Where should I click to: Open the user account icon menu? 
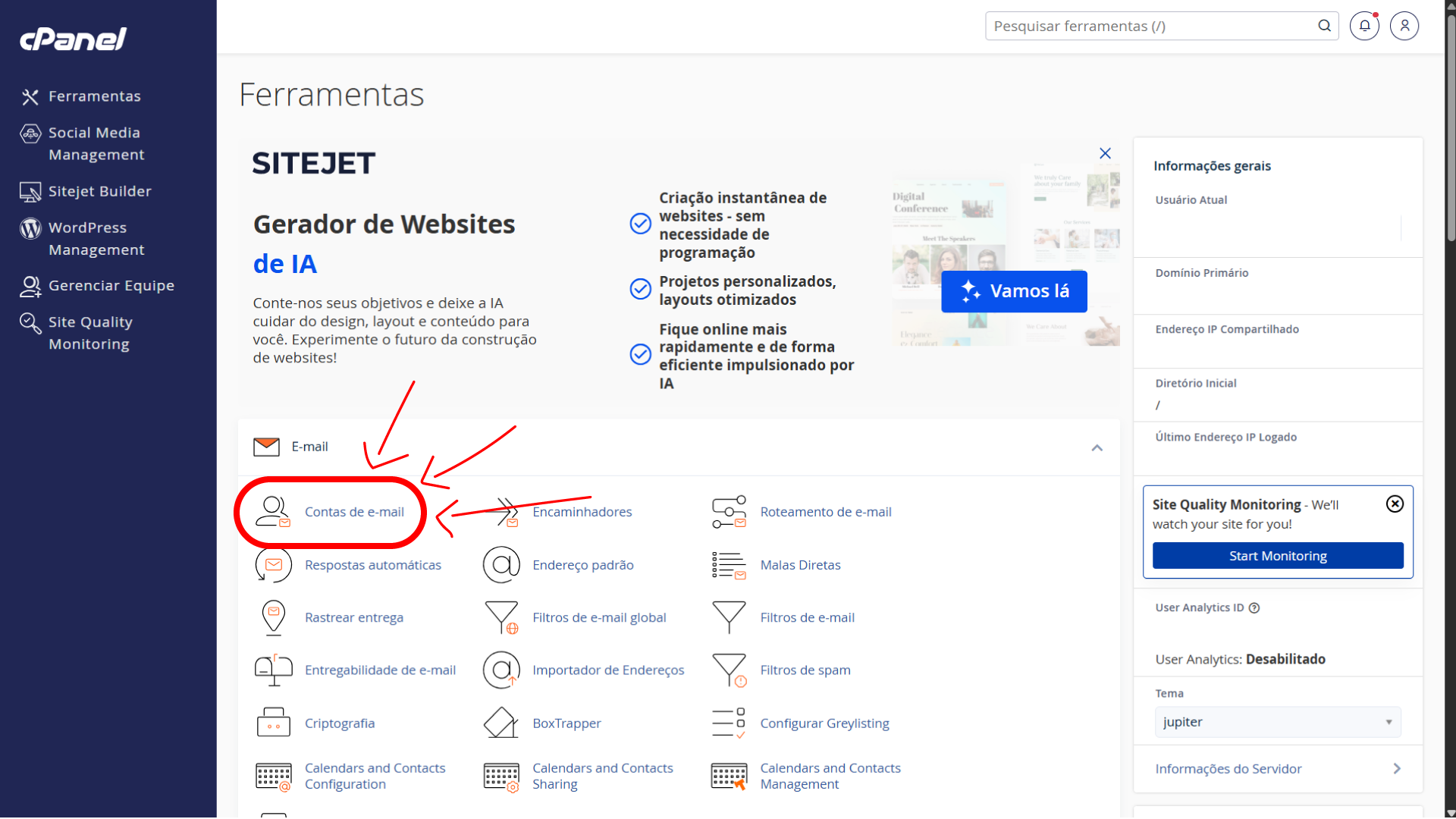click(x=1404, y=26)
